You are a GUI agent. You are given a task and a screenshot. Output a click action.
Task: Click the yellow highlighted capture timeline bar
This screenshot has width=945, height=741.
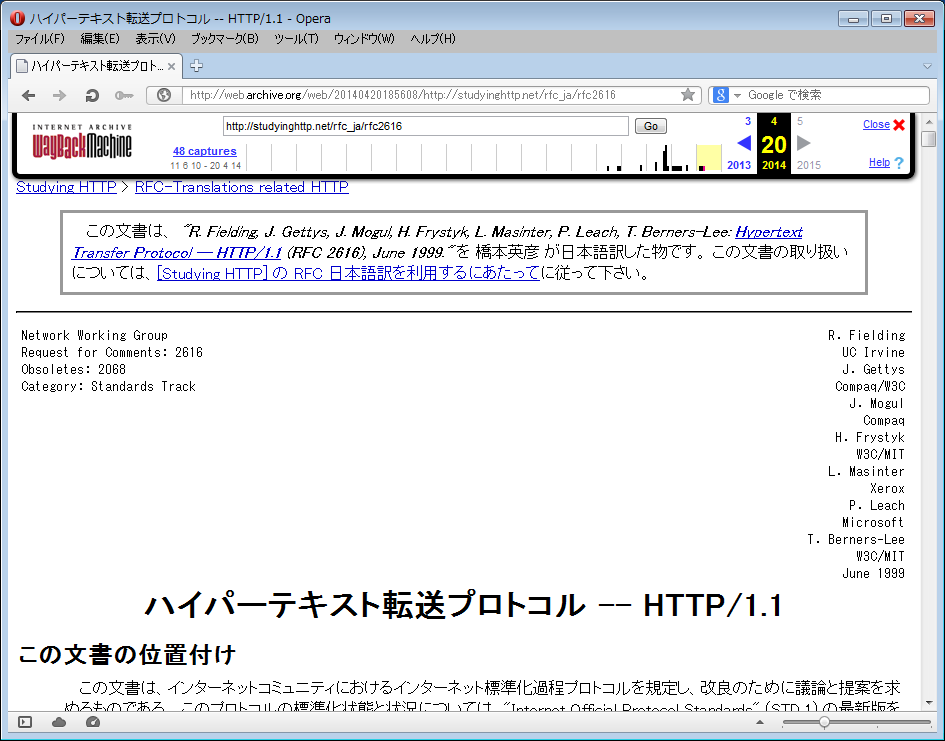709,158
